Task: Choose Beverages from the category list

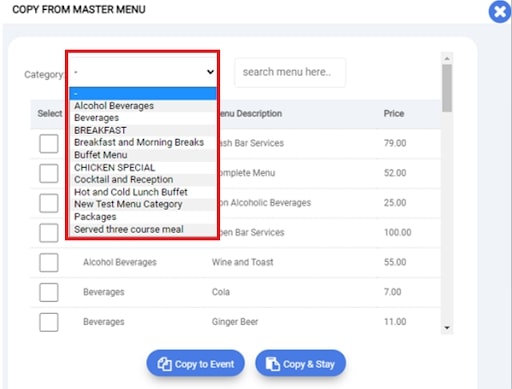Action: point(143,118)
